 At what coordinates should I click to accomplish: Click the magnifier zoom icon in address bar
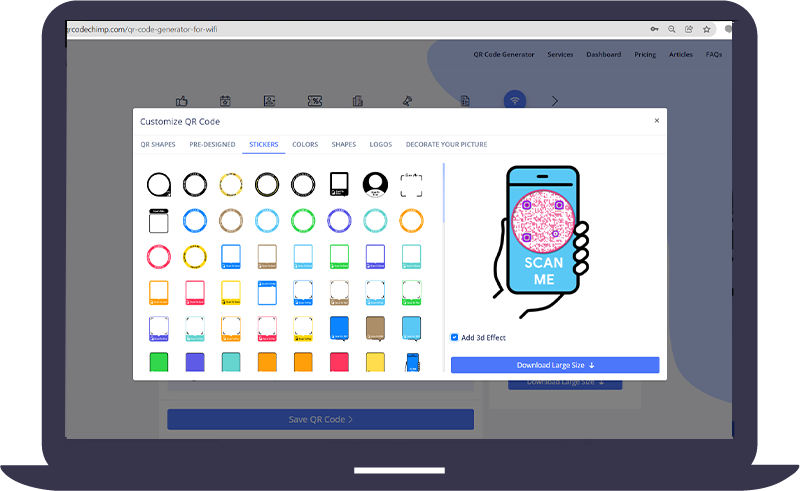(672, 29)
